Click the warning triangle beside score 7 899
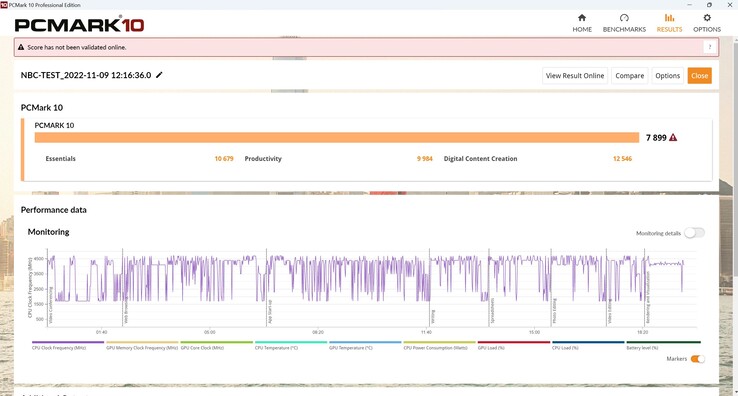Viewport: 738px width, 396px height. [x=673, y=137]
